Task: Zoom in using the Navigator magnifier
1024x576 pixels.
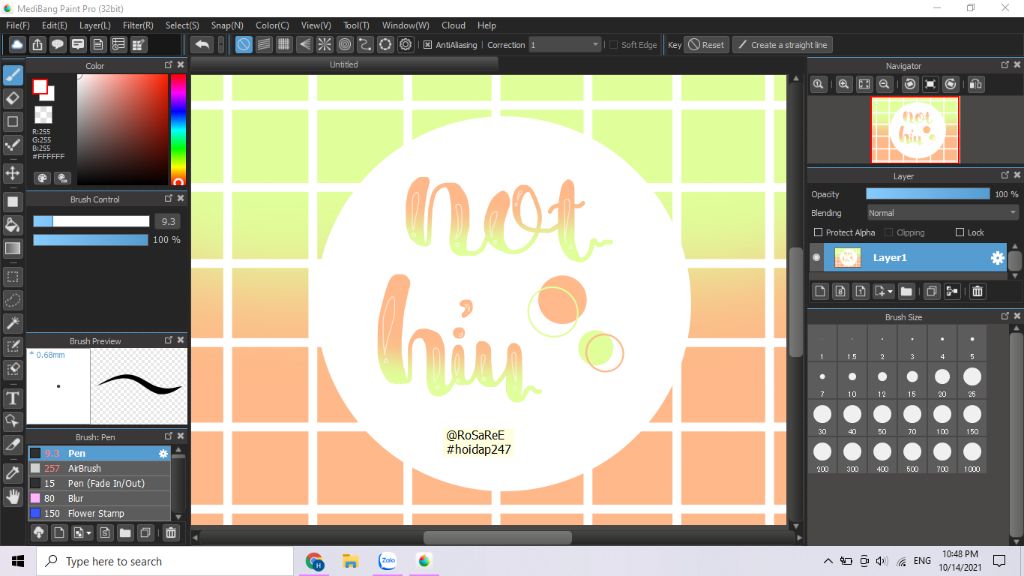Action: click(x=844, y=84)
